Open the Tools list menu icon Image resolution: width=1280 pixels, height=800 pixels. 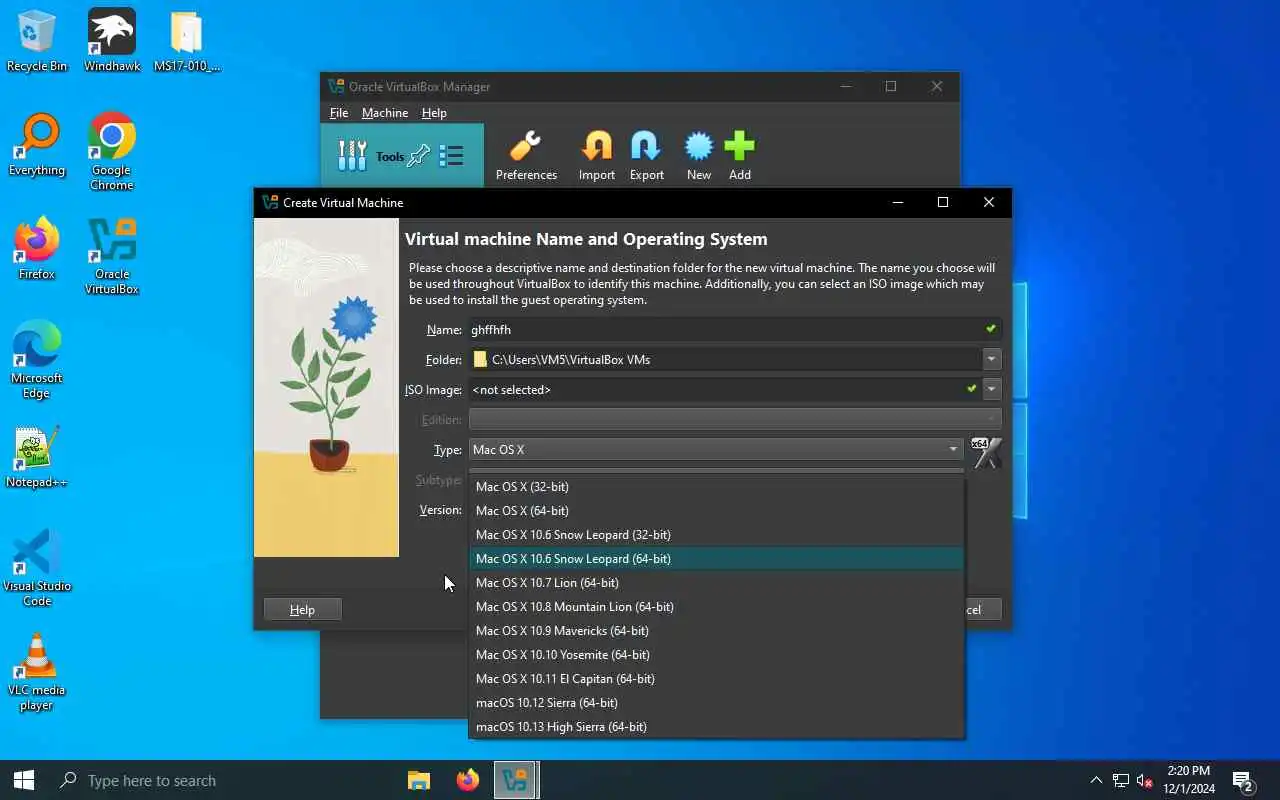(452, 156)
